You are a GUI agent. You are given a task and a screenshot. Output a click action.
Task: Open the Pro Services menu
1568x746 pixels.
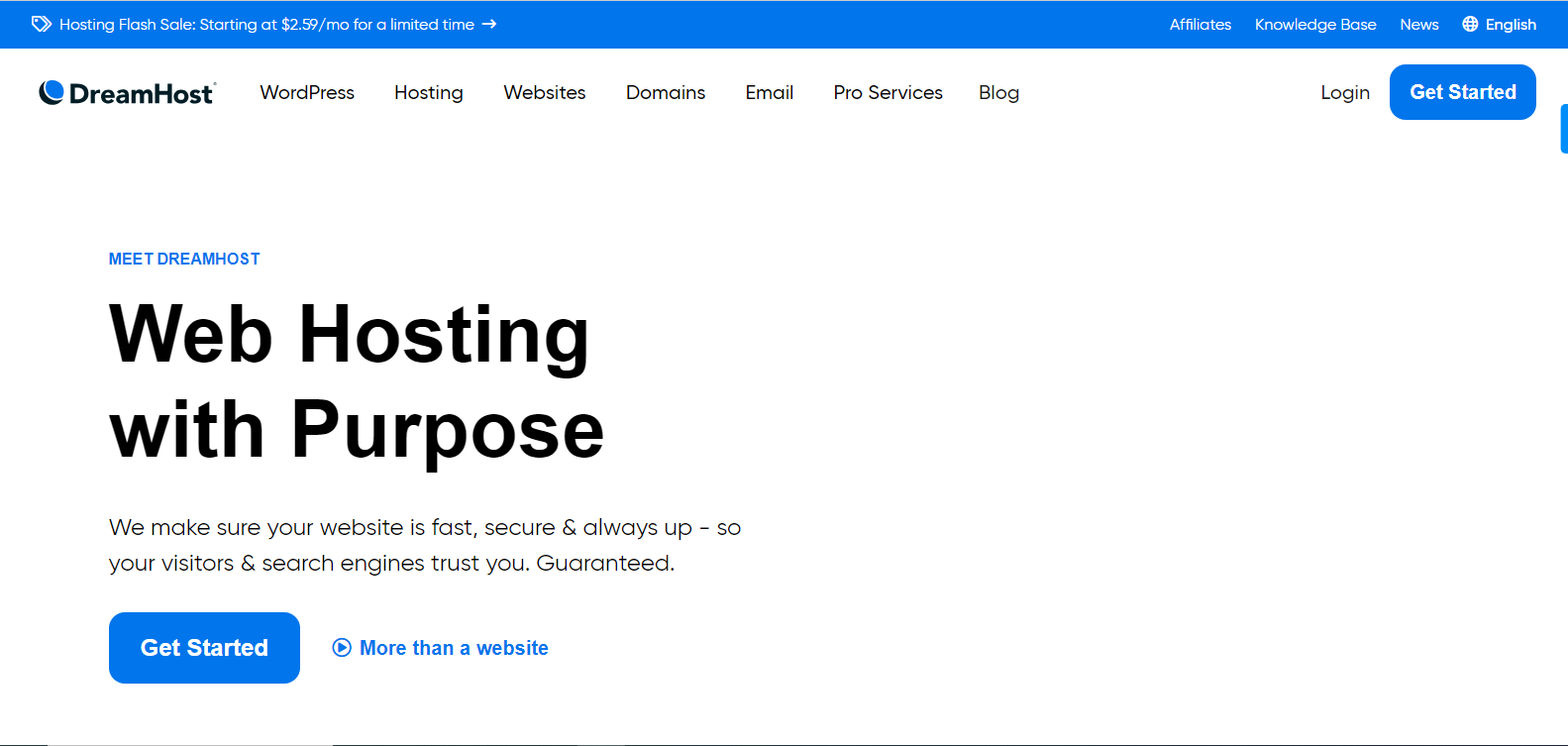click(889, 92)
